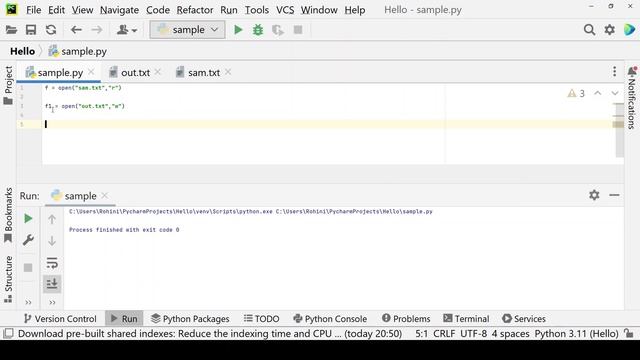Click the Run with Coverage icon
Viewport: 640px width, 360px height.
point(278,30)
